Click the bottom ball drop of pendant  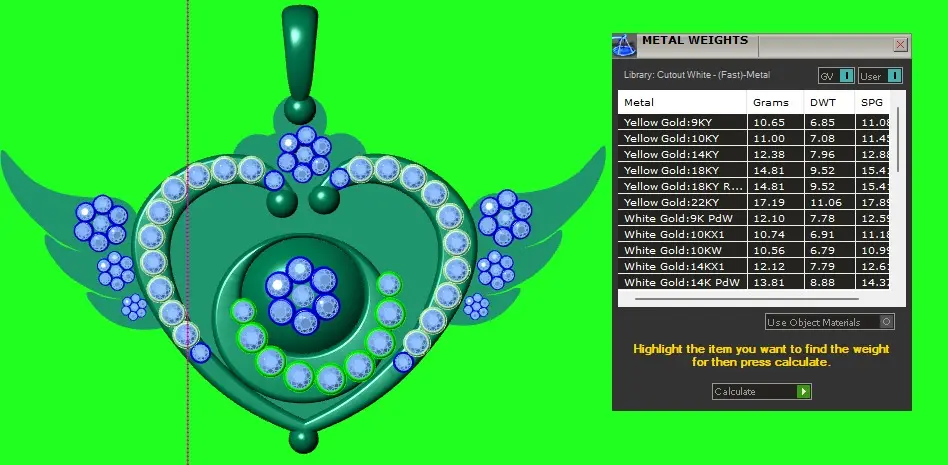[303, 440]
